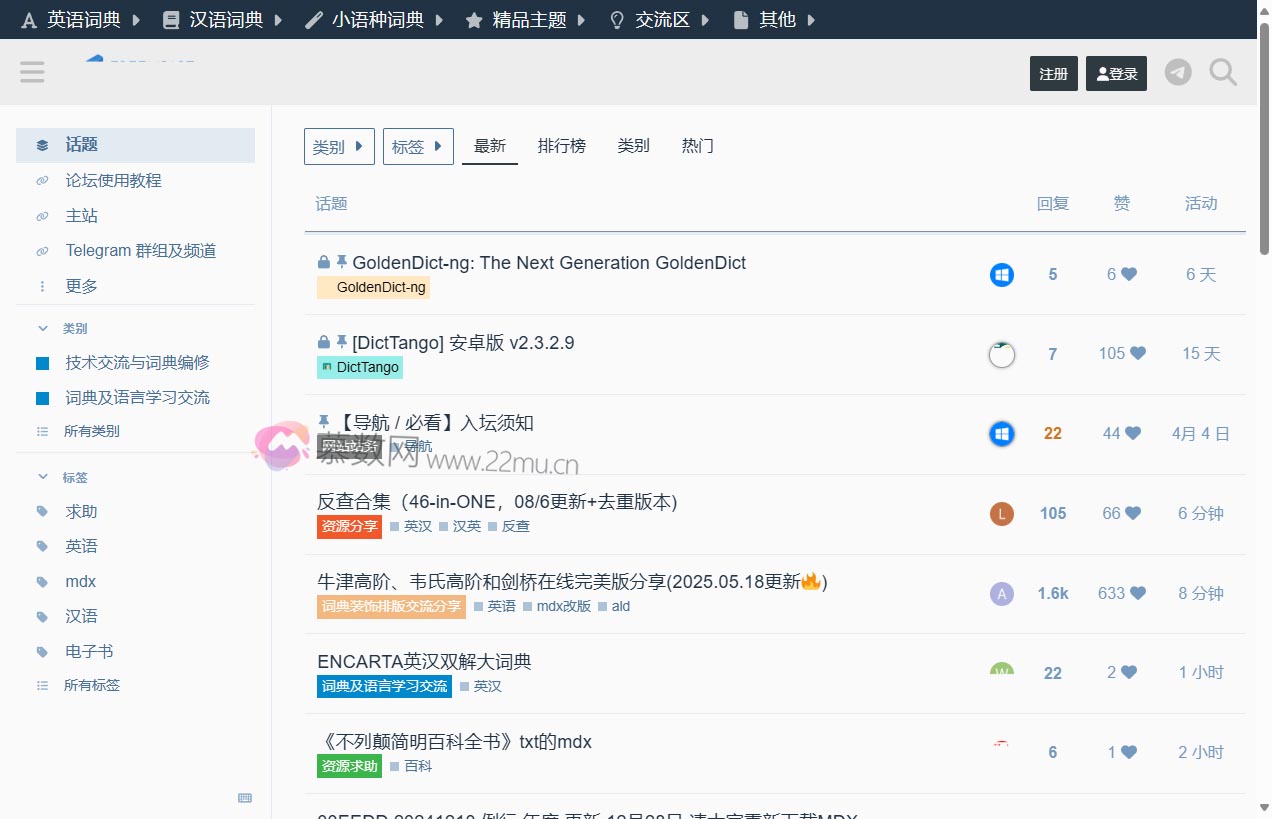The height and width of the screenshot is (819, 1272).
Task: Open the site search magnifier icon
Action: click(x=1222, y=72)
